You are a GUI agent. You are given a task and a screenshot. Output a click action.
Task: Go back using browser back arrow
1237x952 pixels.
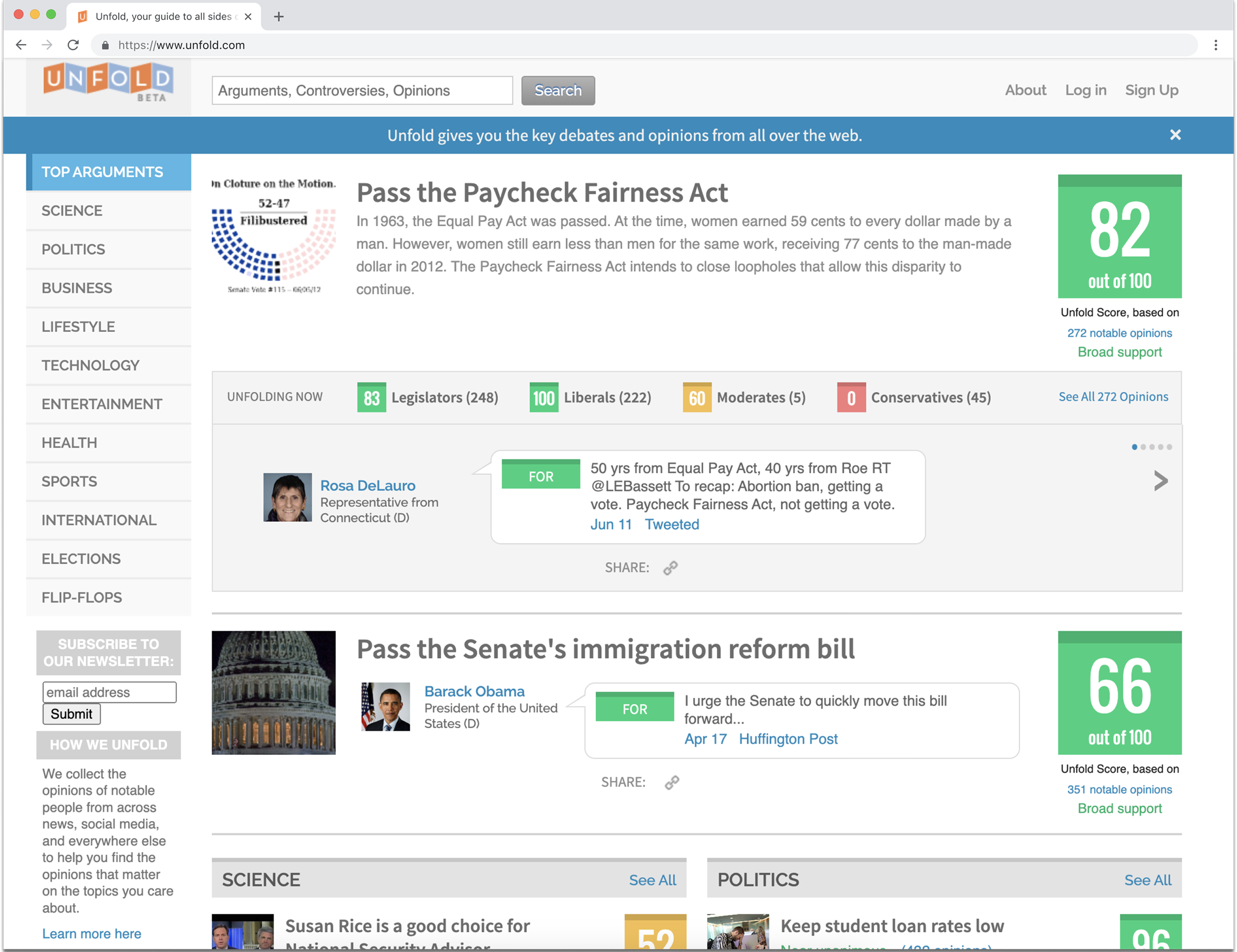tap(21, 45)
